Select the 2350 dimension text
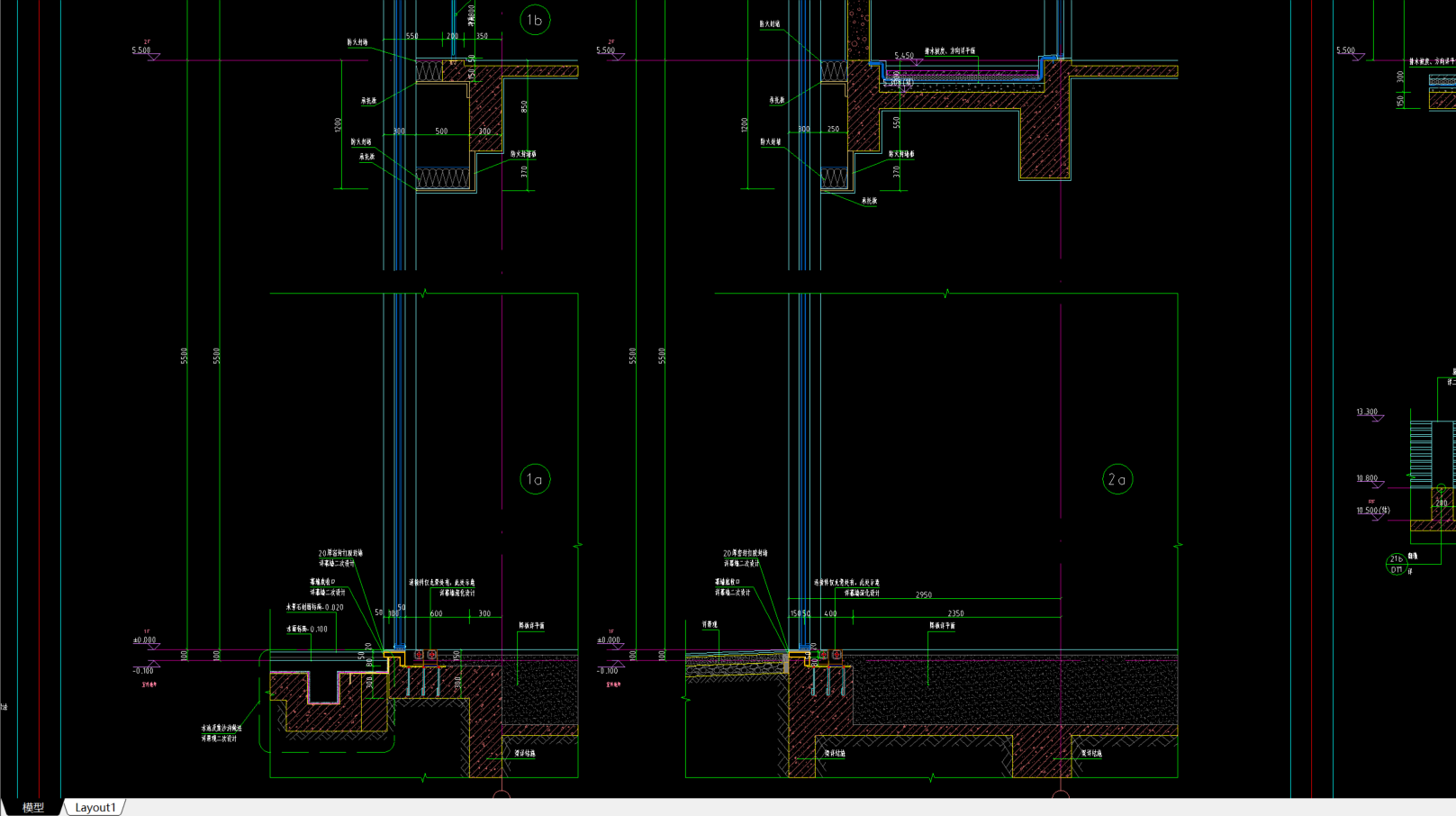The height and width of the screenshot is (816, 1456). (955, 613)
